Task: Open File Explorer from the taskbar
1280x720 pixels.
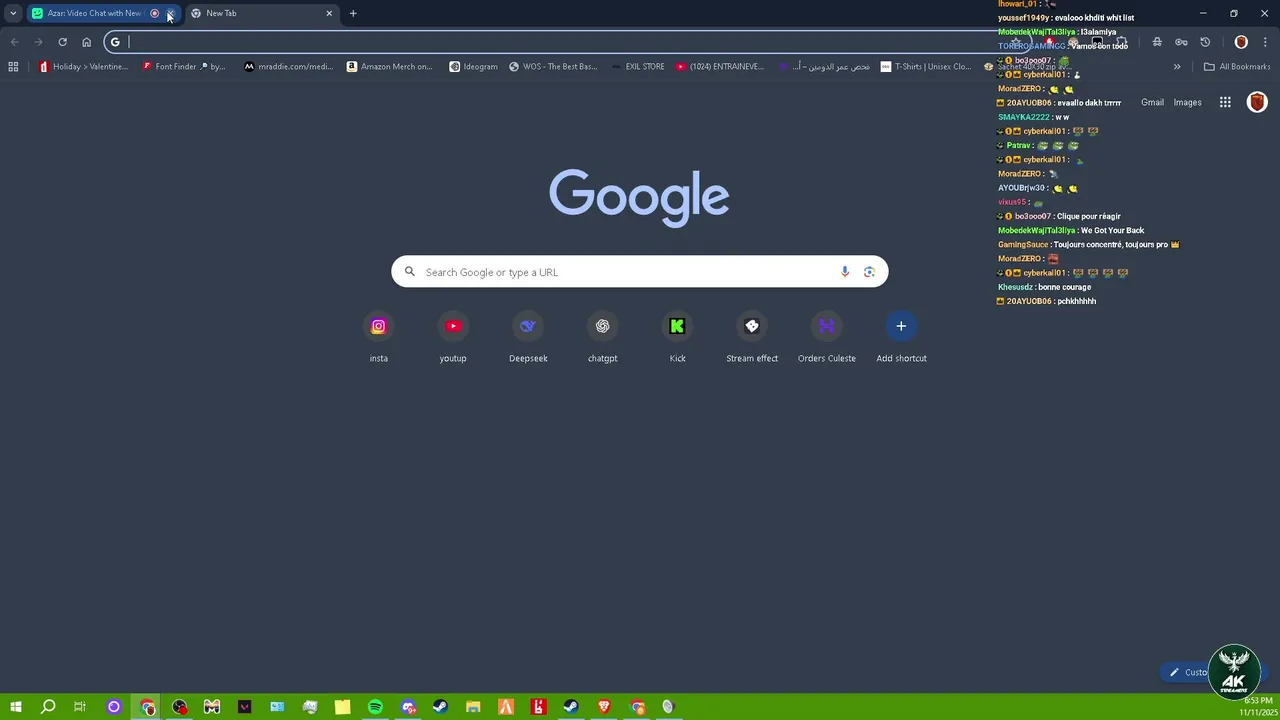Action: click(473, 707)
